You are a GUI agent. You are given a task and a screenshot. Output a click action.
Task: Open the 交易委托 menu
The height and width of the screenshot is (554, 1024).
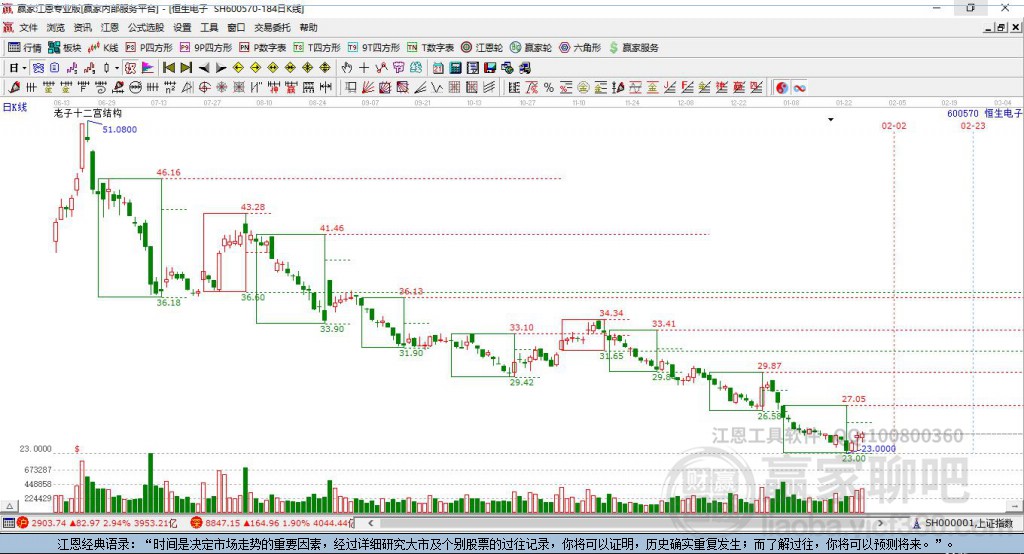click(x=272, y=27)
